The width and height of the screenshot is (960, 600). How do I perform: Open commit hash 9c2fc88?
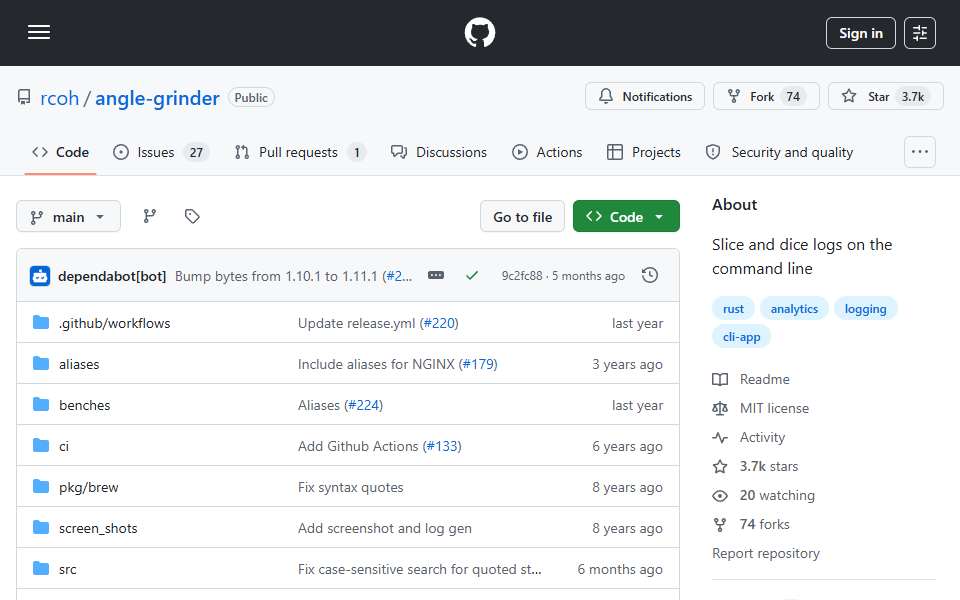click(x=522, y=276)
